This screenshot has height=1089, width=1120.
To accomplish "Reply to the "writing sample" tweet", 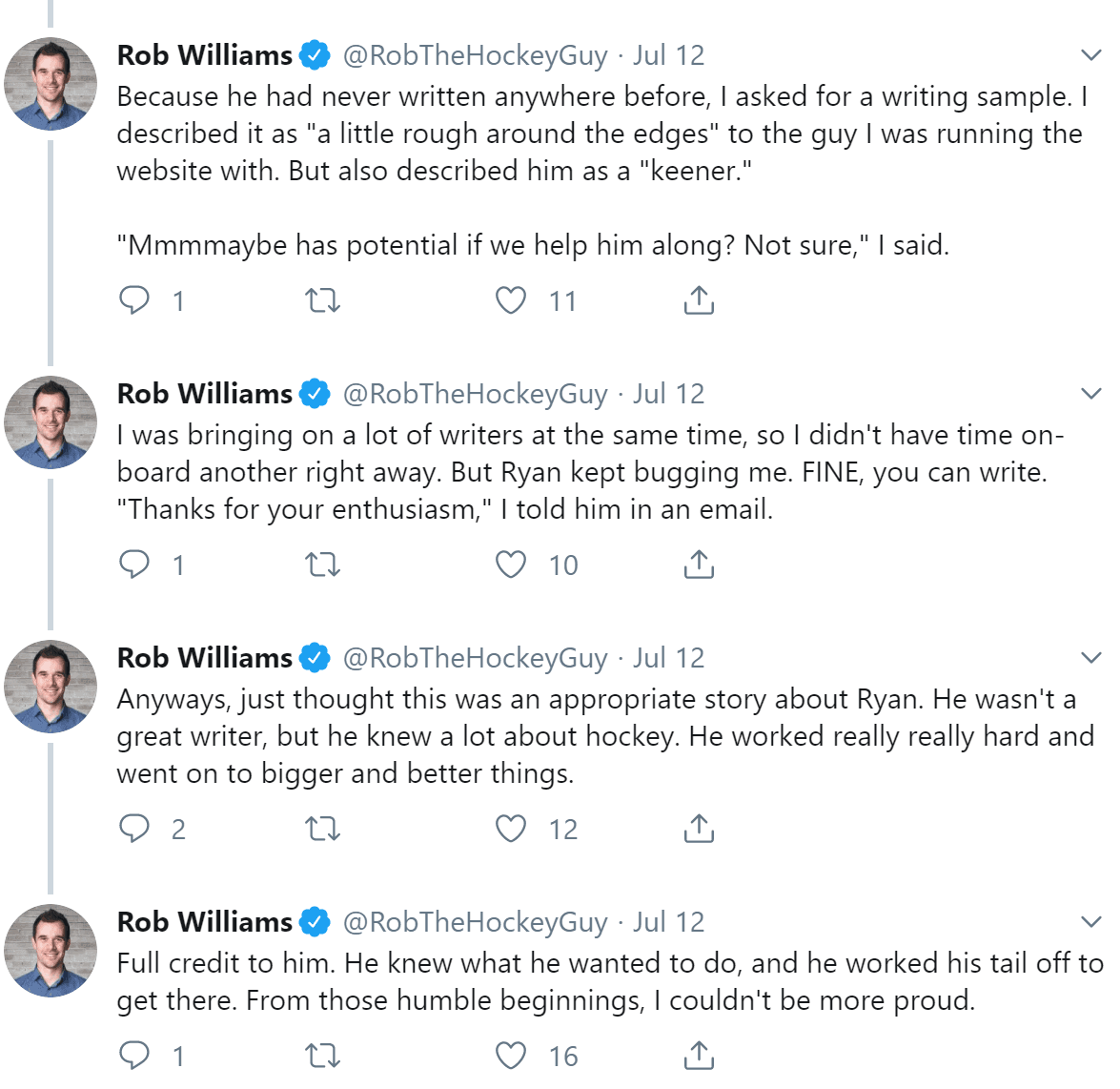I will [134, 300].
